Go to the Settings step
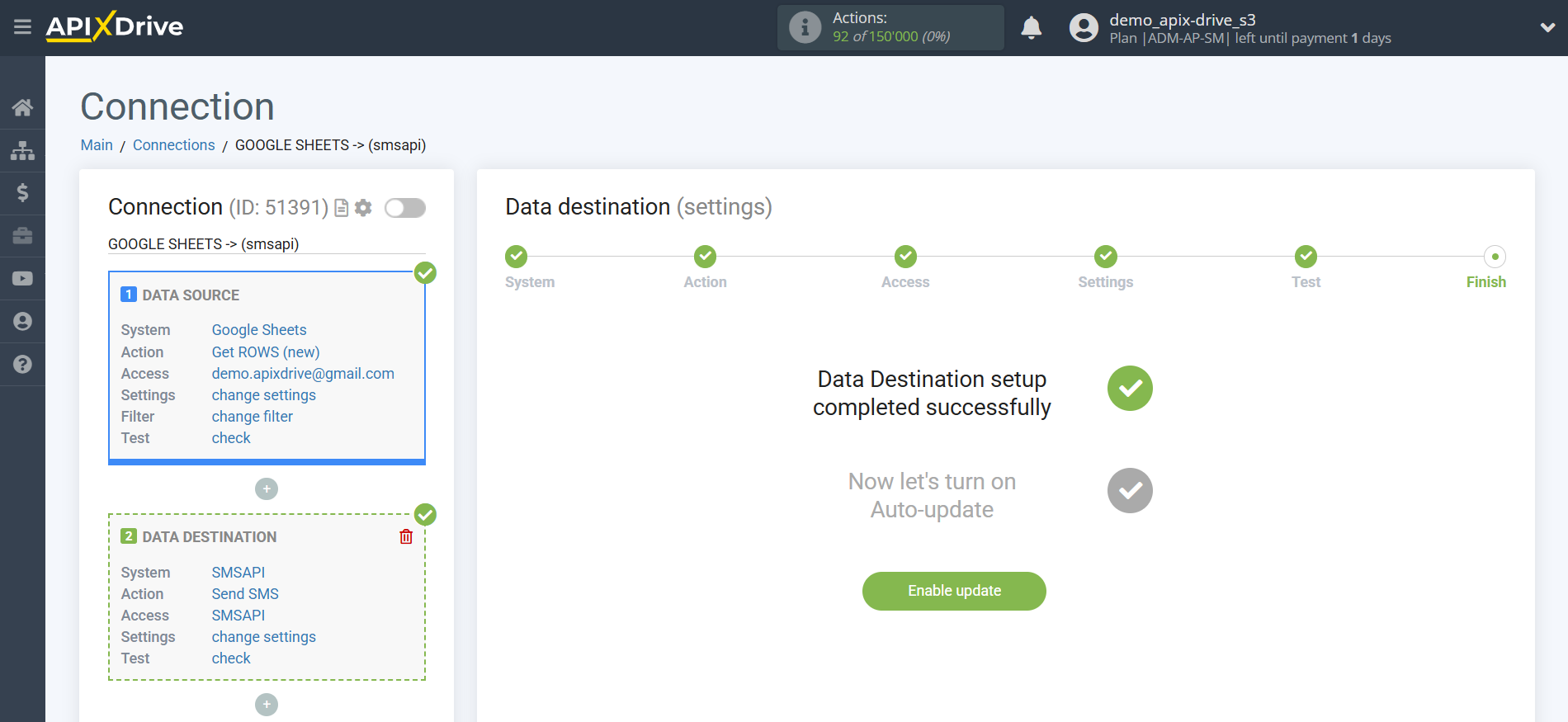1568x722 pixels. coord(1106,257)
